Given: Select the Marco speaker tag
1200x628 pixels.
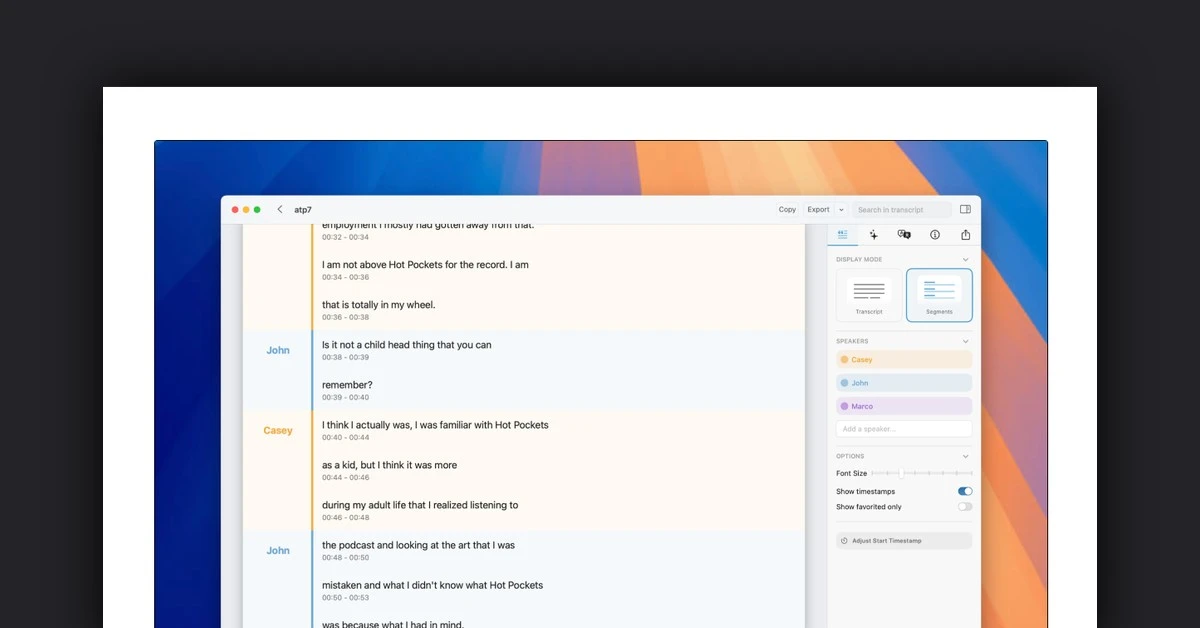Looking at the screenshot, I should [x=903, y=406].
